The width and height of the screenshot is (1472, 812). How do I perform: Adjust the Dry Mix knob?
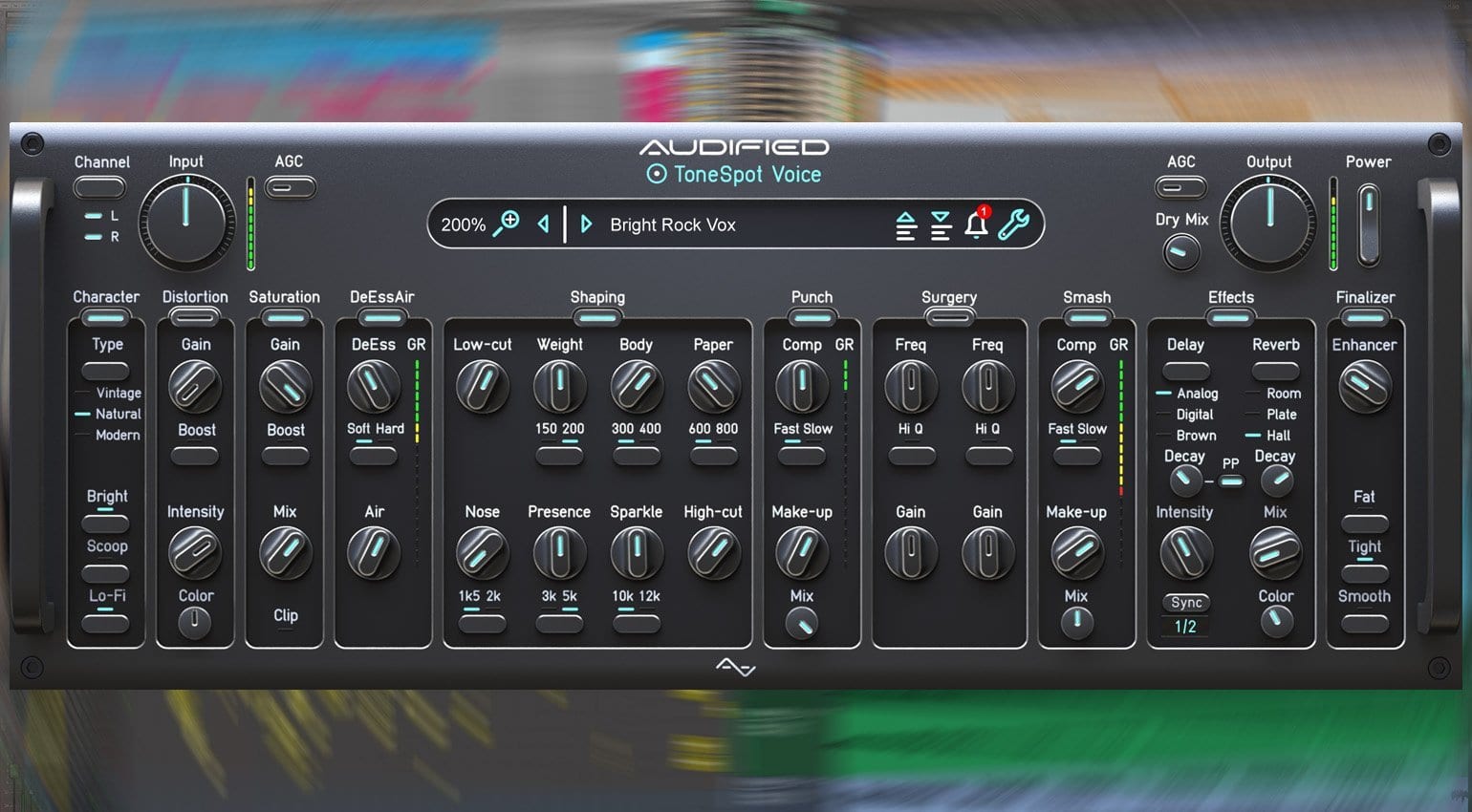(1180, 252)
